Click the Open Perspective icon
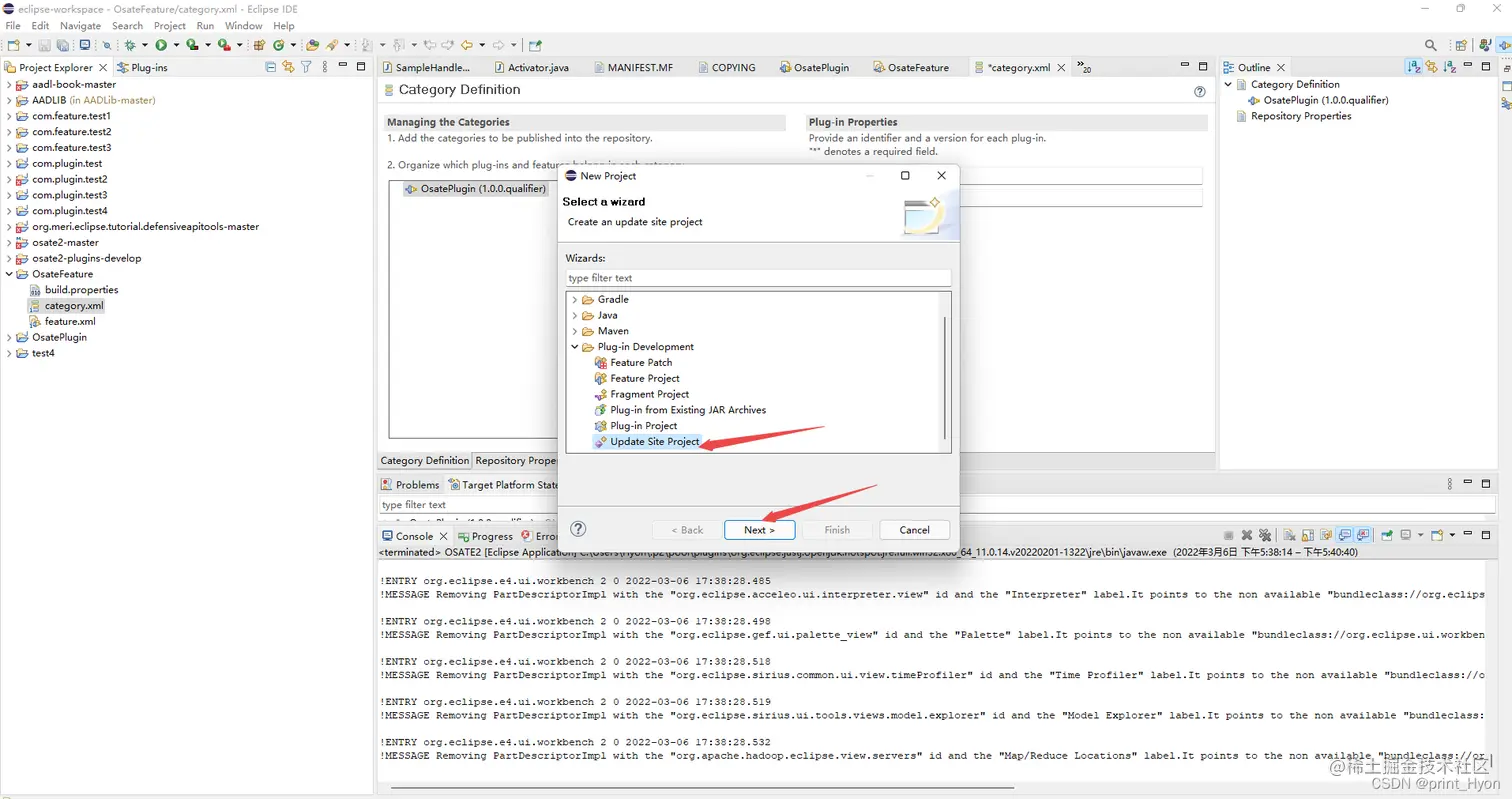This screenshot has width=1512, height=799. click(x=1462, y=45)
